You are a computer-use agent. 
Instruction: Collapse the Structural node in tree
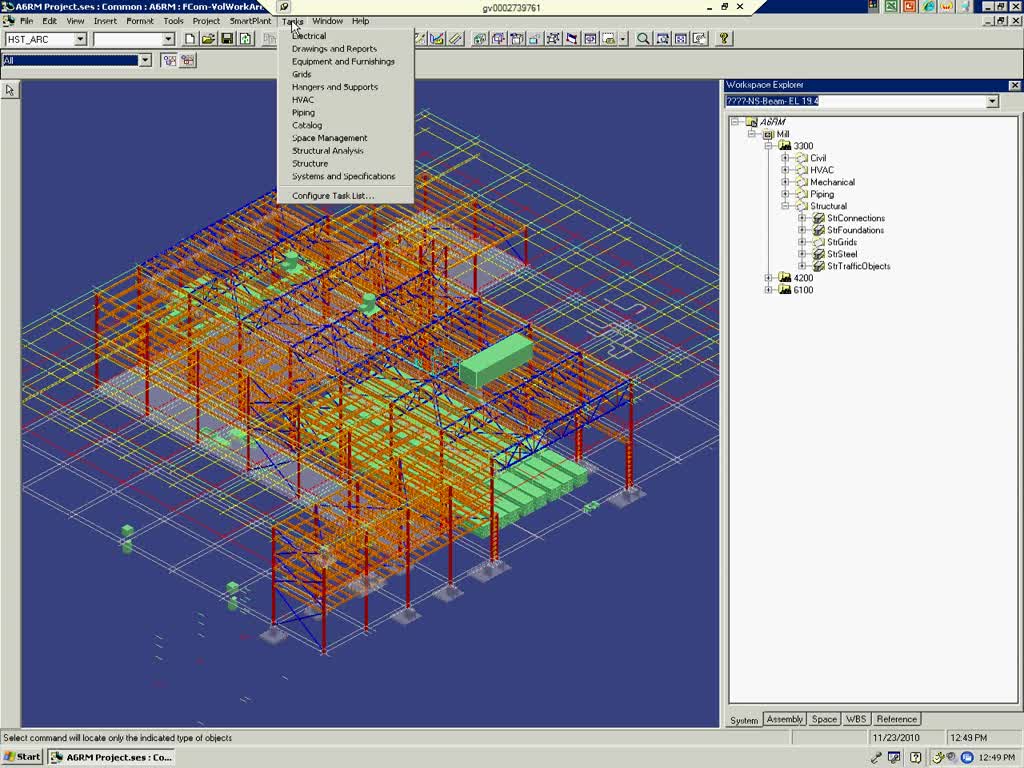tap(785, 206)
